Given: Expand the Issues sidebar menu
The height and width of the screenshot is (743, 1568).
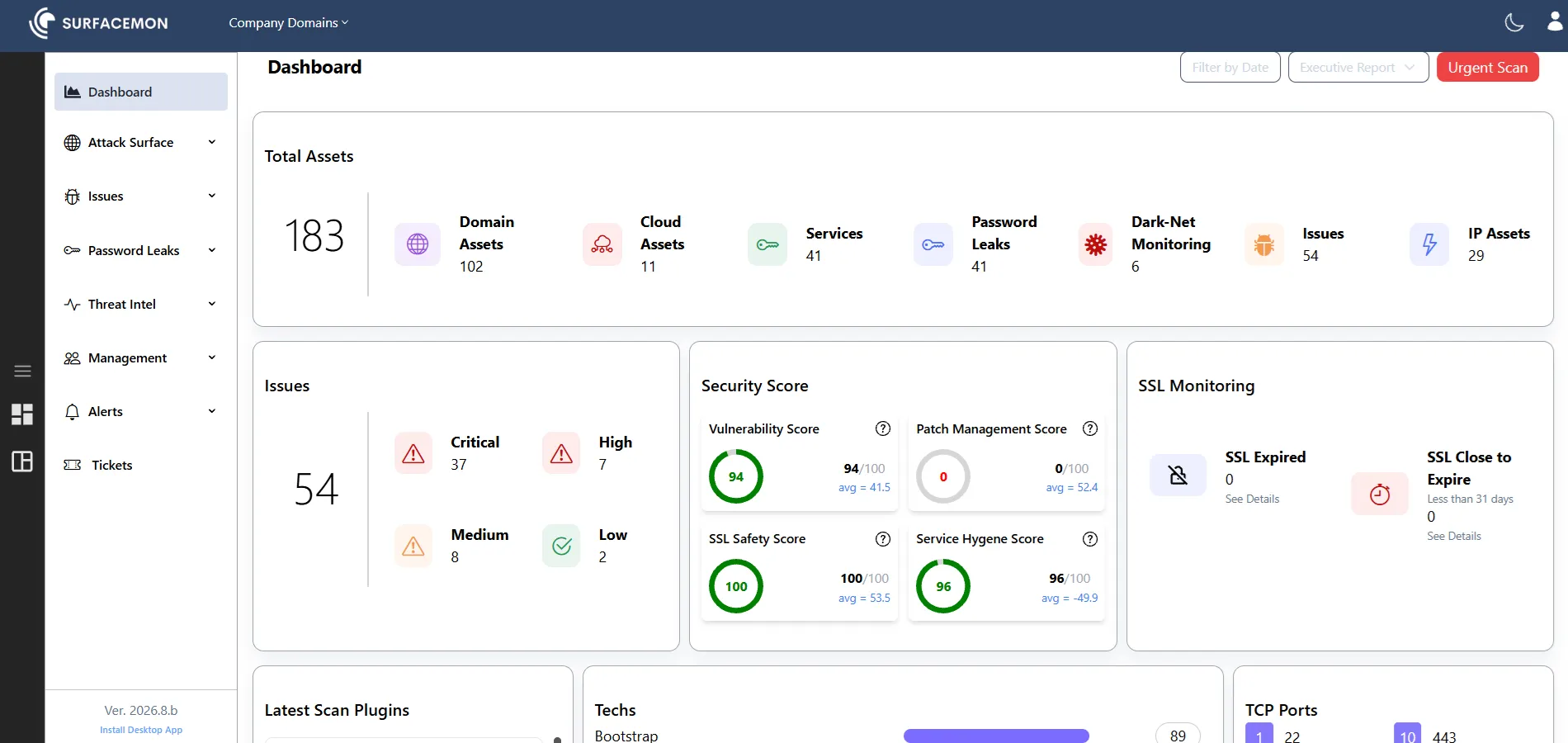Looking at the screenshot, I should tap(140, 196).
